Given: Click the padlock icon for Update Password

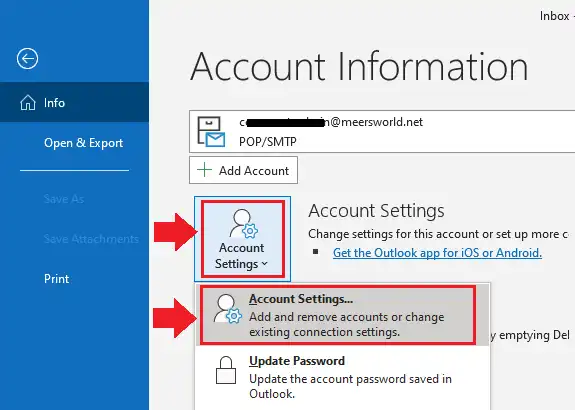Looking at the screenshot, I should (x=226, y=370).
